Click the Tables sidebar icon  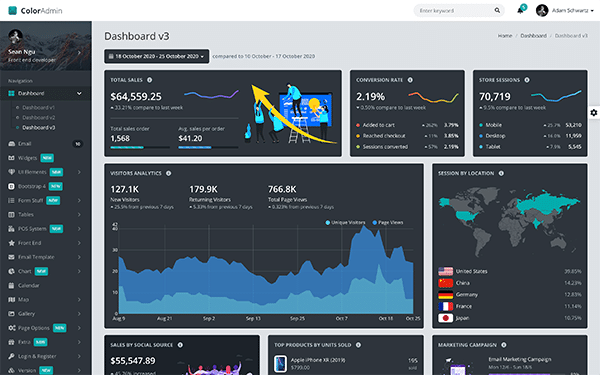[x=11, y=215]
